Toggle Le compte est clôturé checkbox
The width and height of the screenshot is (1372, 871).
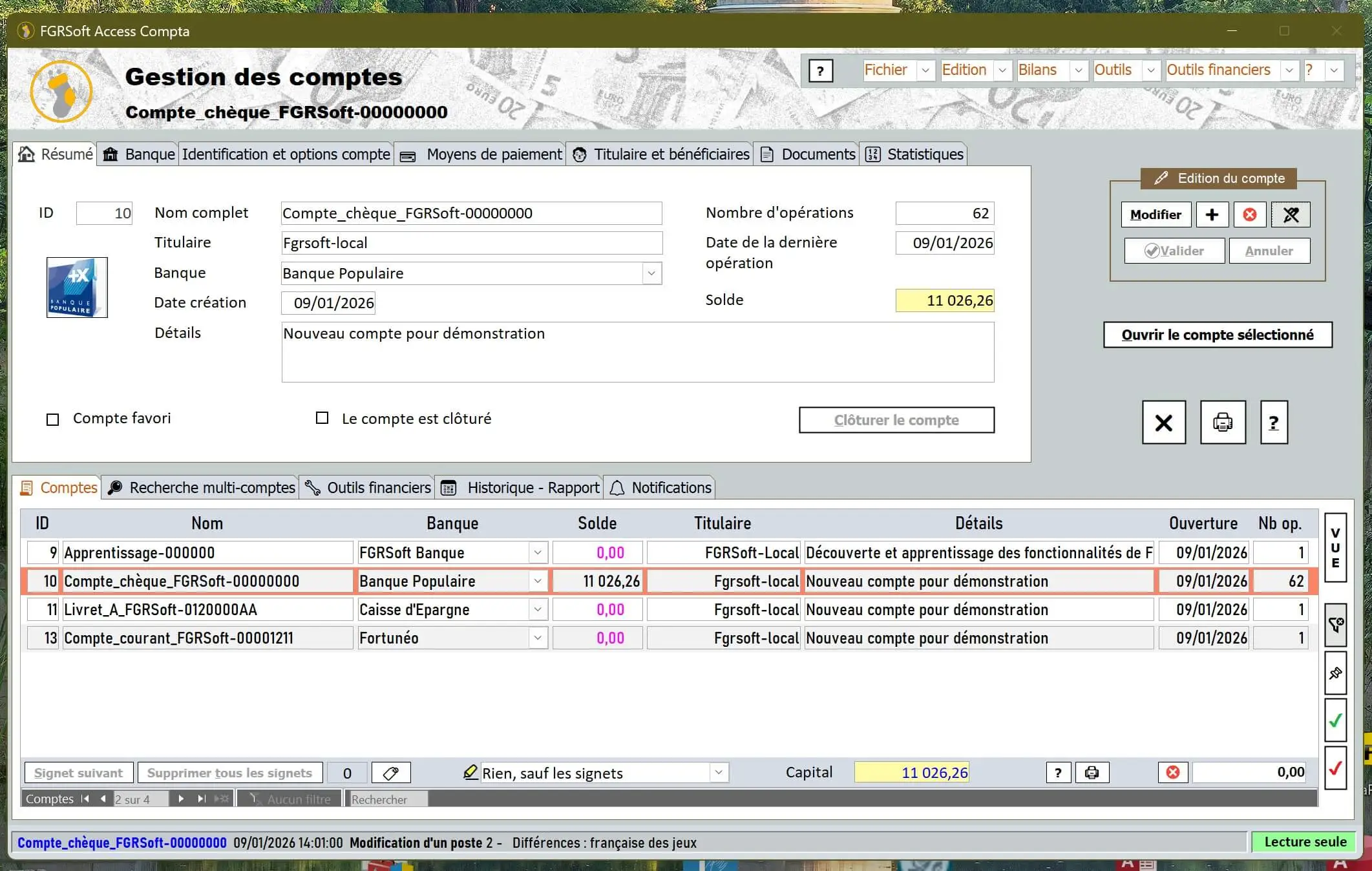[x=322, y=418]
